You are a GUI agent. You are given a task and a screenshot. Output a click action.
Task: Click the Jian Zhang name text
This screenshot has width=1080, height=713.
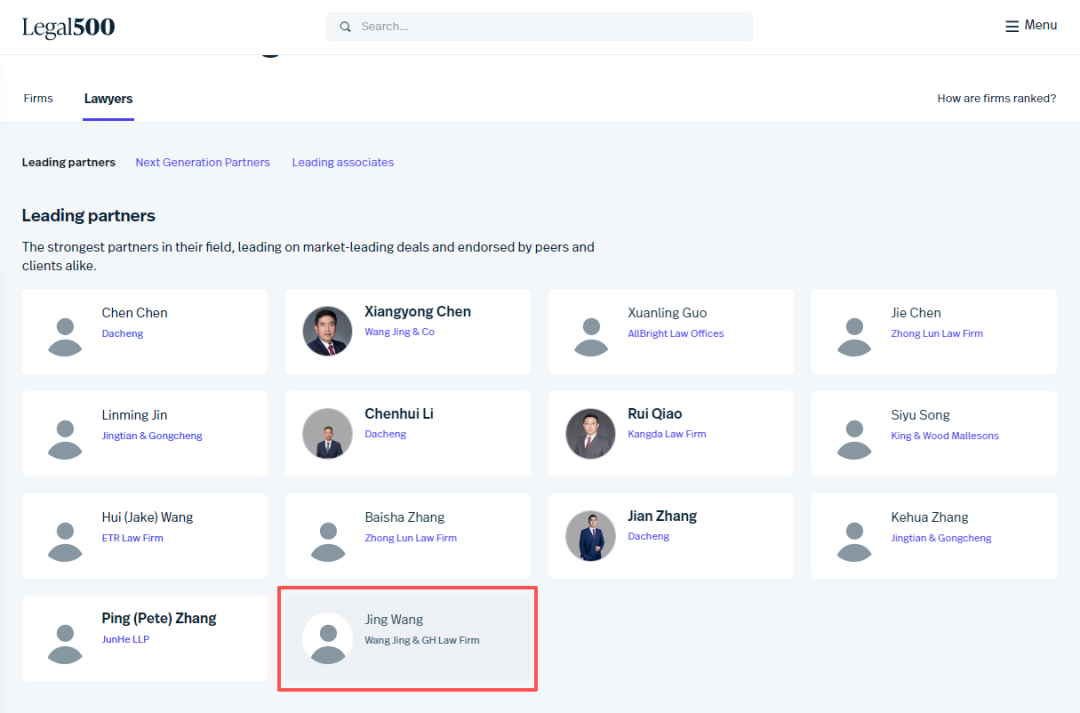click(x=662, y=516)
